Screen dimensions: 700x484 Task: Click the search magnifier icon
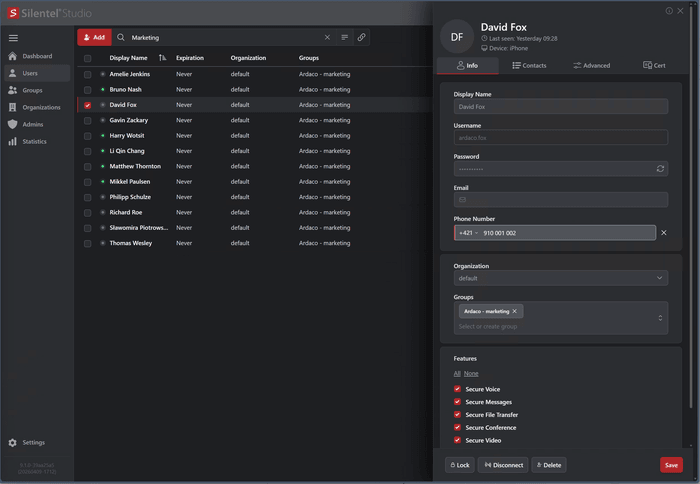(121, 38)
